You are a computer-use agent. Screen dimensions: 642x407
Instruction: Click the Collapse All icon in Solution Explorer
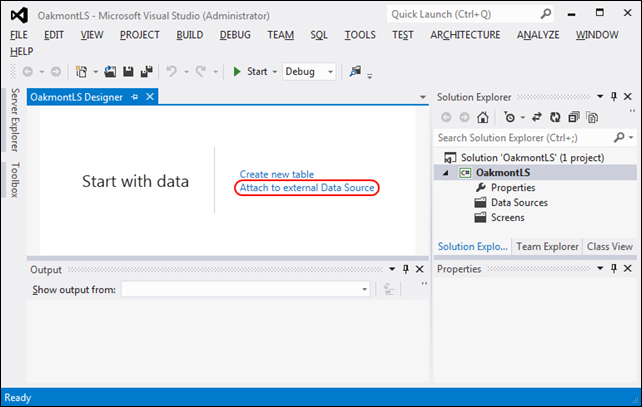(x=574, y=118)
